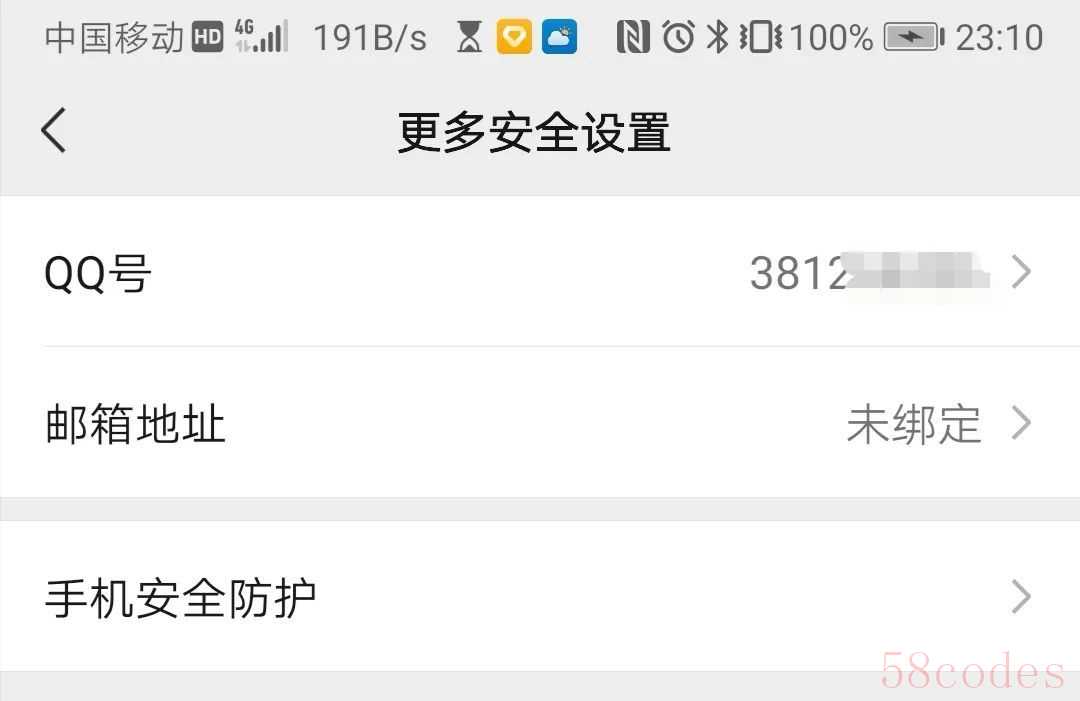Tap the alarm clock status icon
This screenshot has height=701, width=1080.
(678, 36)
